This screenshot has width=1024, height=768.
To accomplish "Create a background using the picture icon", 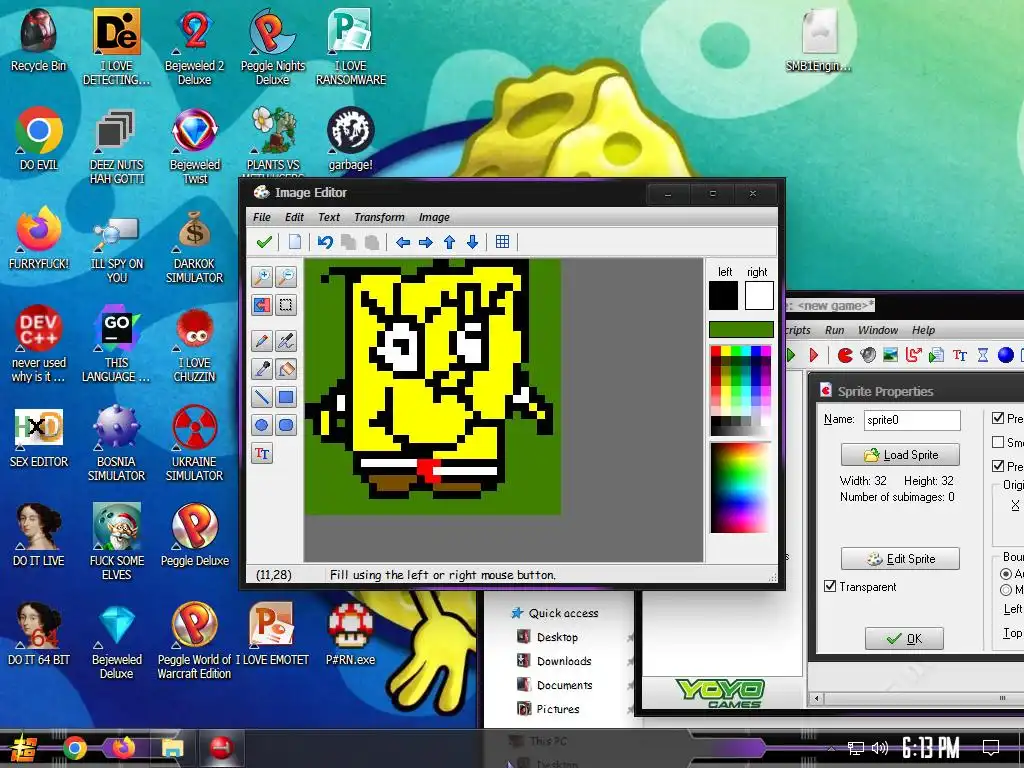I will (x=890, y=355).
